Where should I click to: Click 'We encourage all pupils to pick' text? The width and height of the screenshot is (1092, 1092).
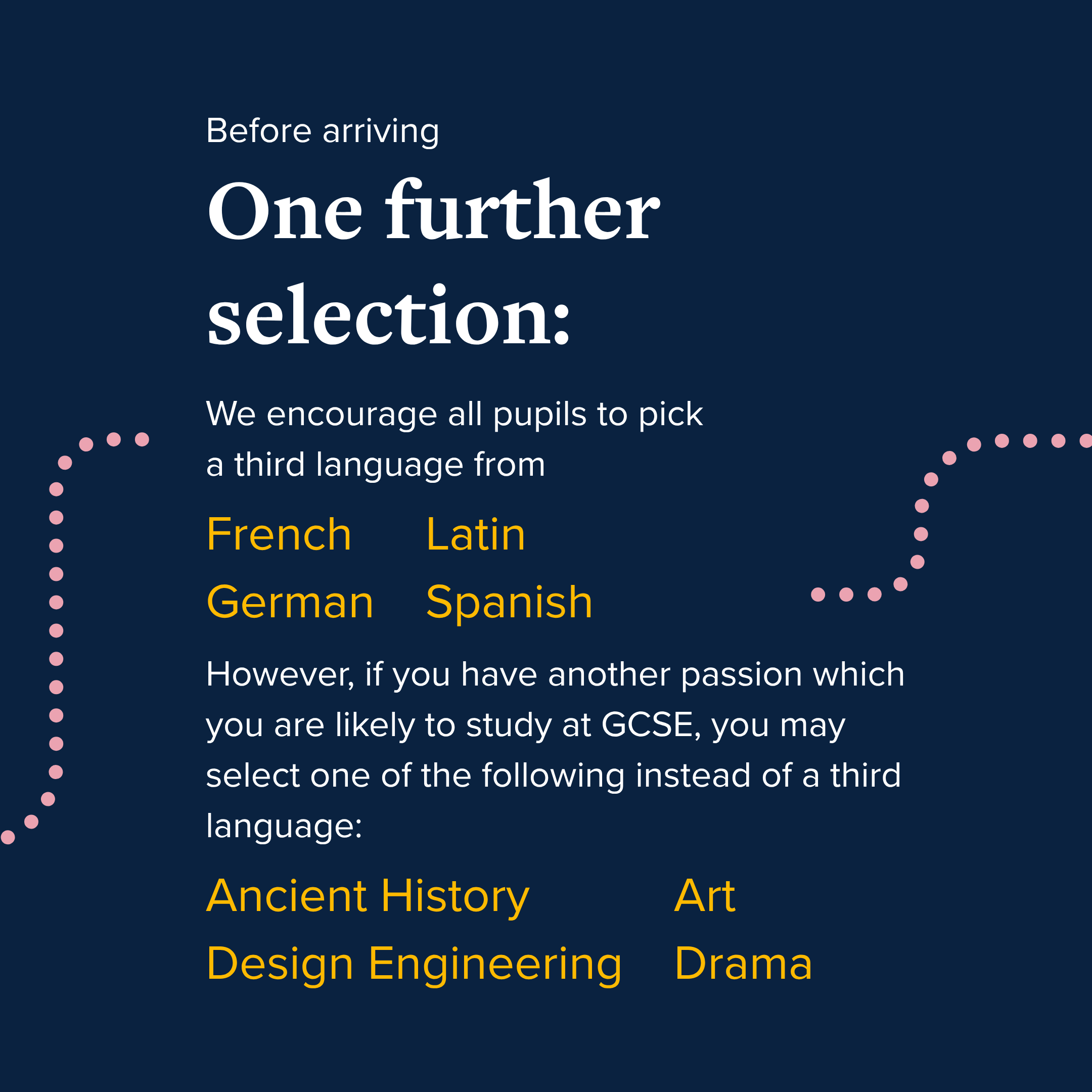point(454,415)
